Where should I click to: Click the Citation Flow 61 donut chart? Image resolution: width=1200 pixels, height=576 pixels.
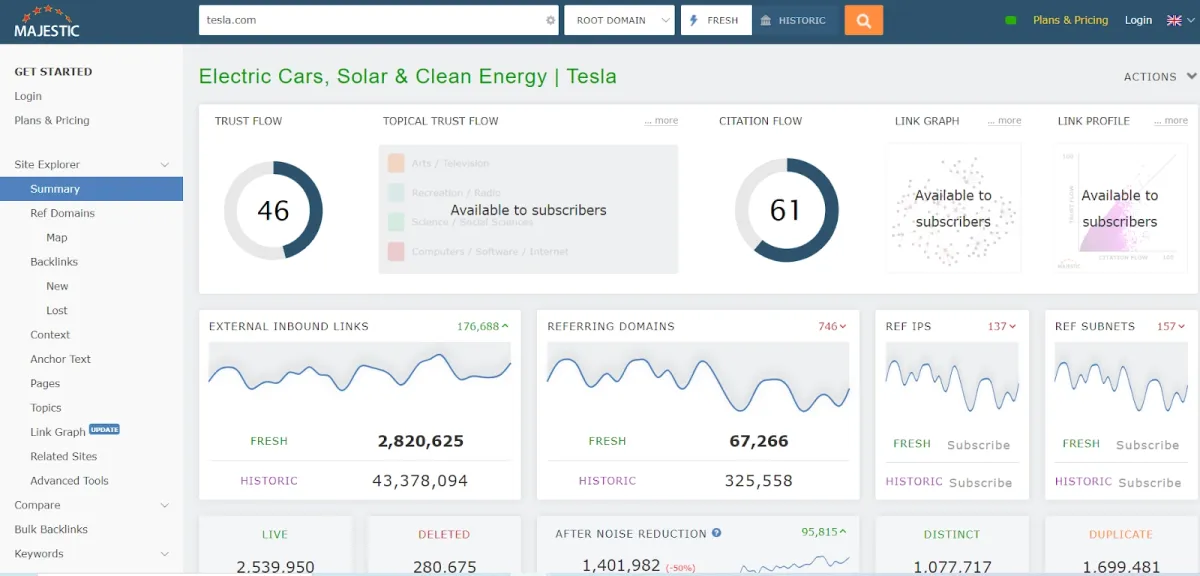pos(786,210)
